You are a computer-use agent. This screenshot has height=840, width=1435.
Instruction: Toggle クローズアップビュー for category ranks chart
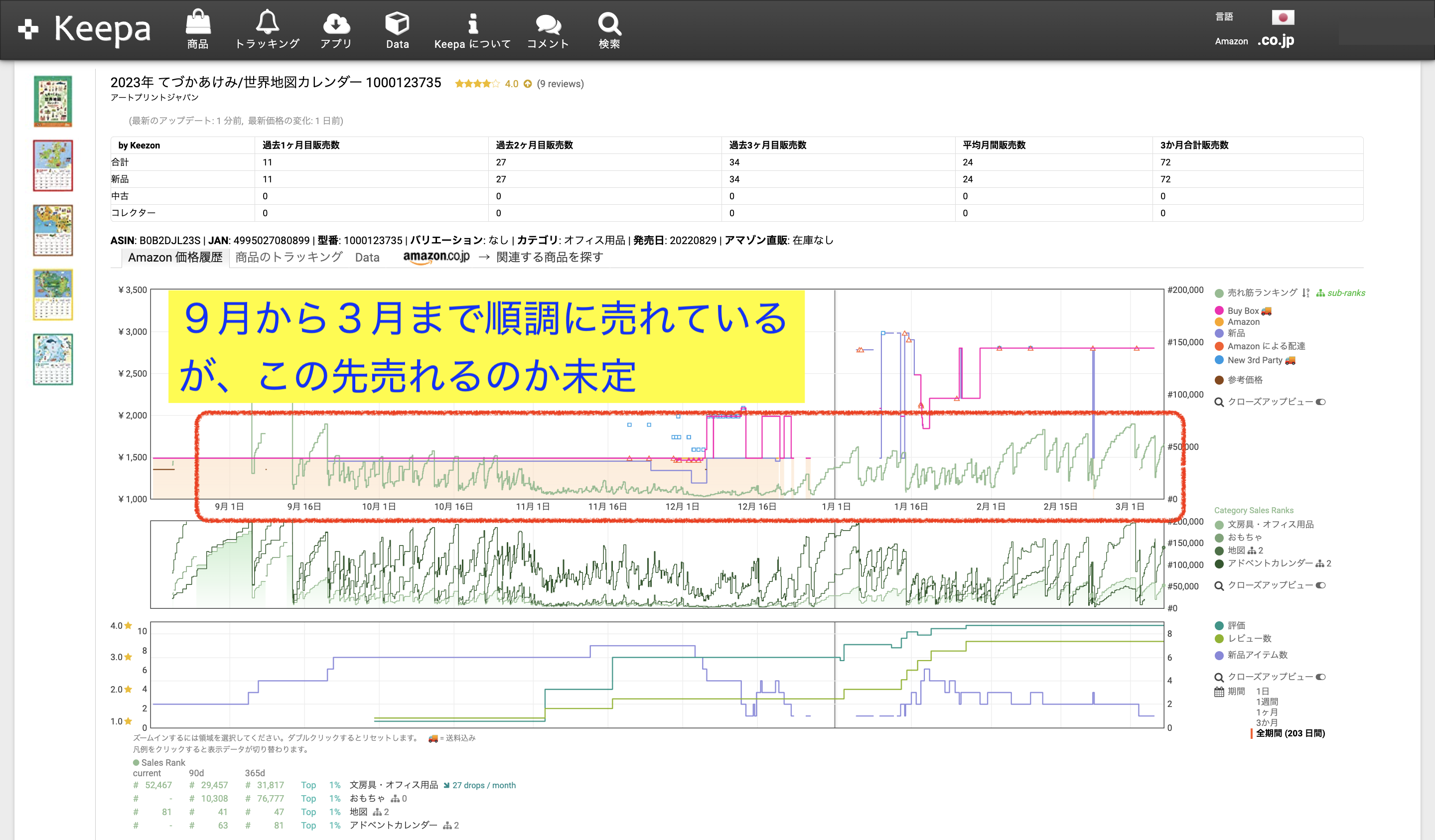[x=1320, y=585]
